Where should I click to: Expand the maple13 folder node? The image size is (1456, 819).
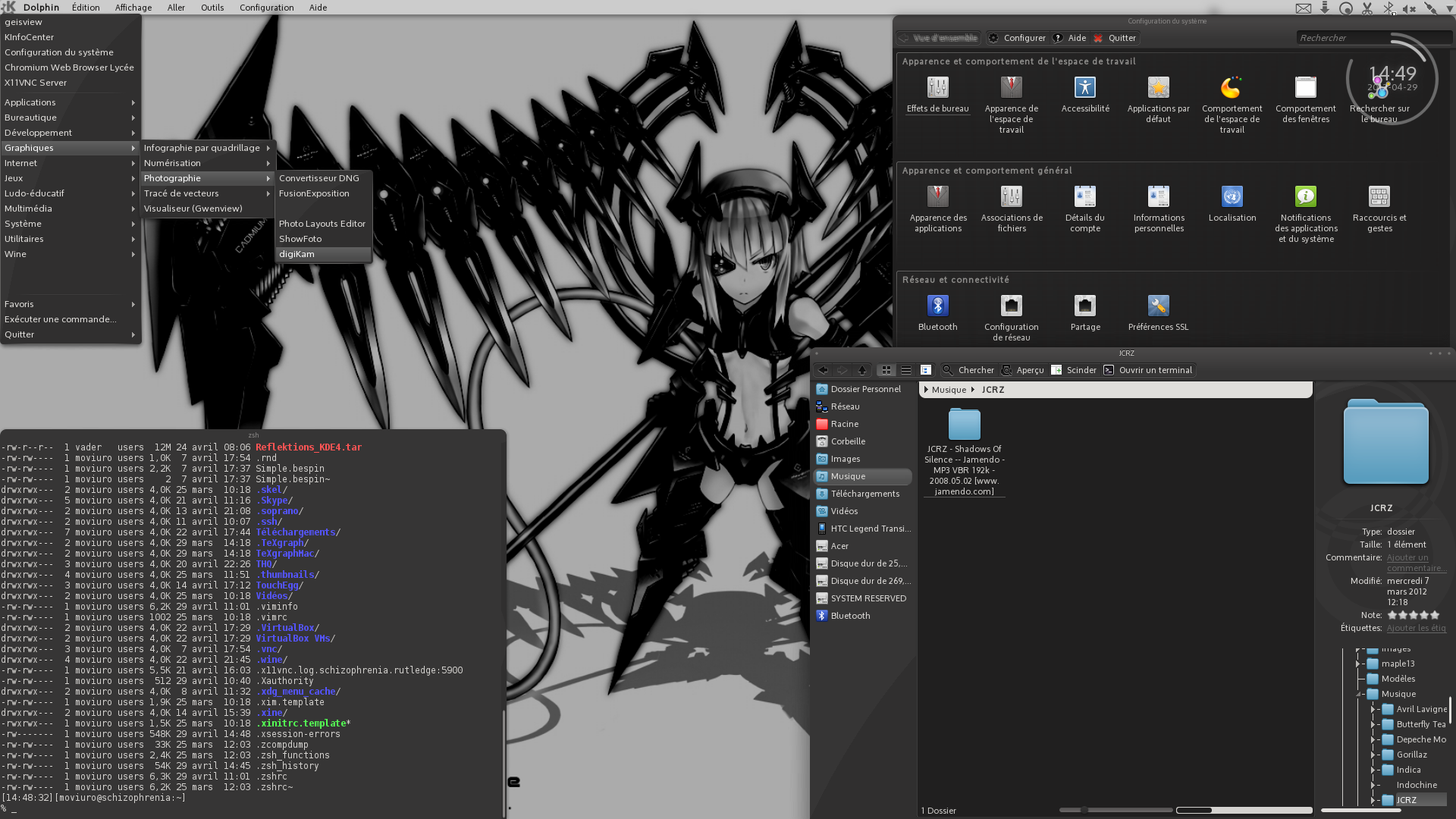(x=1358, y=664)
